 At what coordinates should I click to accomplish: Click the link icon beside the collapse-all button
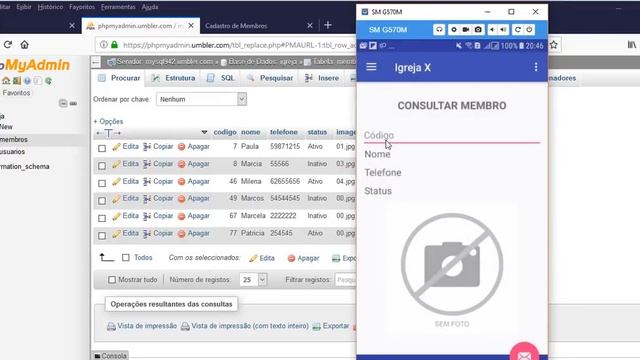click(x=73, y=103)
